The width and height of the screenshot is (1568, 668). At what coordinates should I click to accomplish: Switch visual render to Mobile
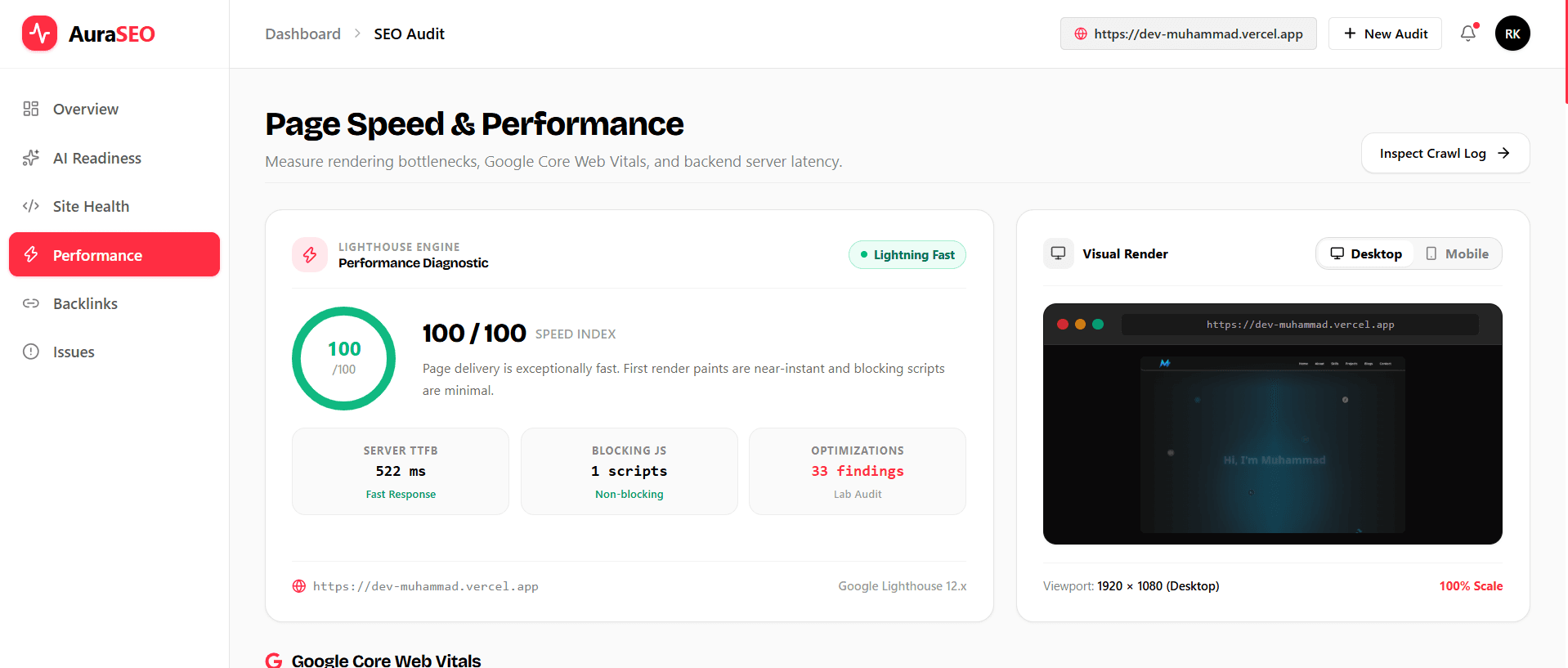pos(1457,253)
